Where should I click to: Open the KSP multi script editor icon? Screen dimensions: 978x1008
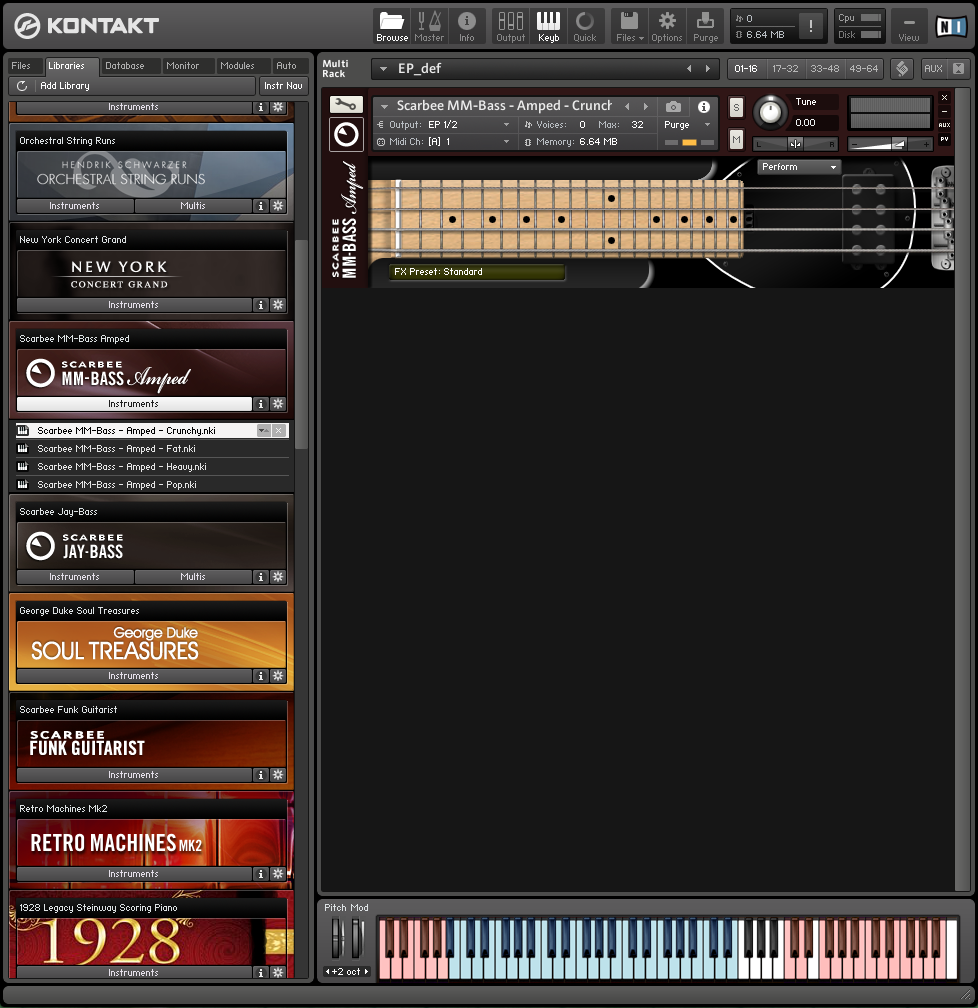tap(902, 69)
